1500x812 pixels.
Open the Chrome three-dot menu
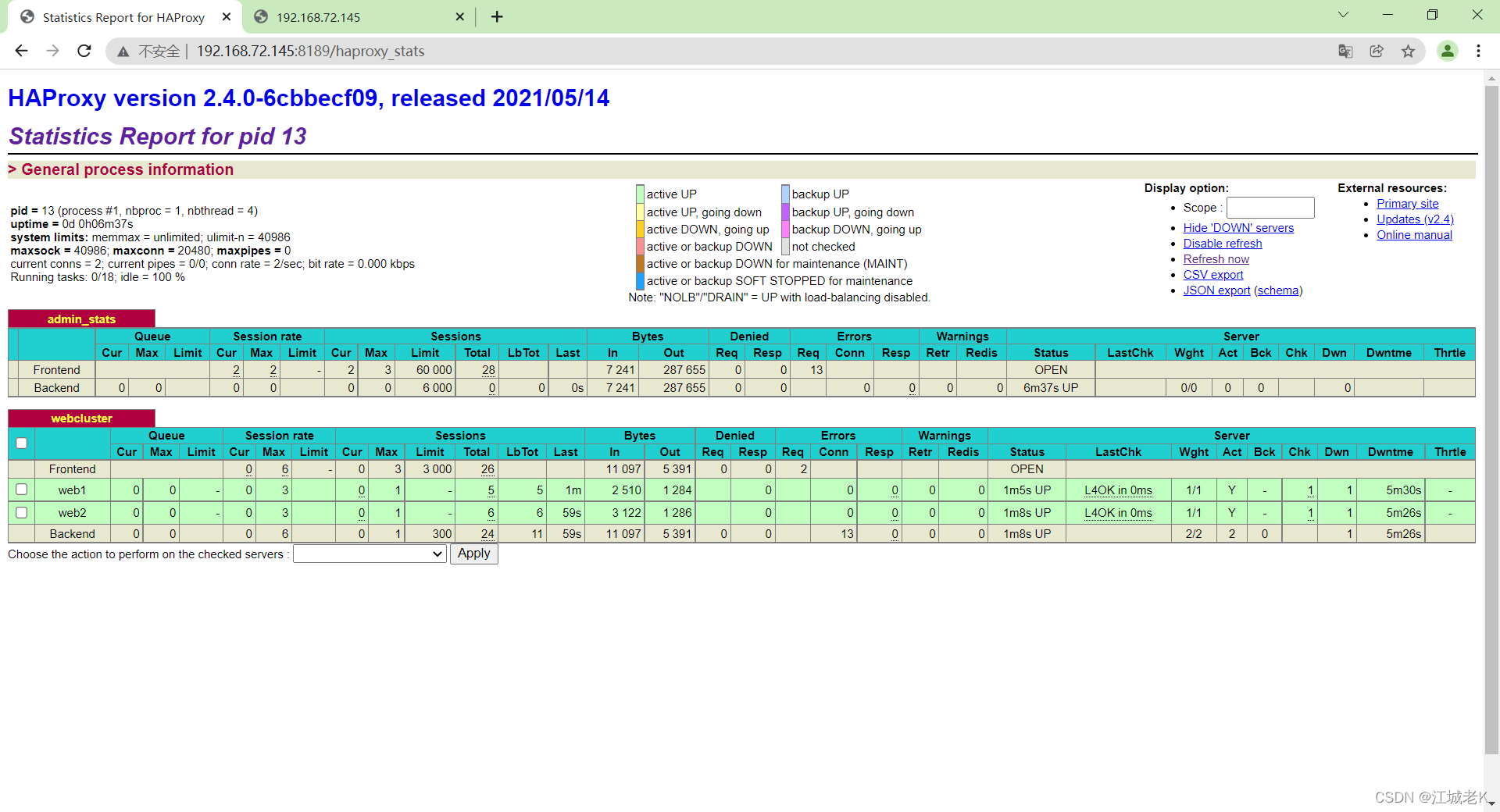point(1478,52)
